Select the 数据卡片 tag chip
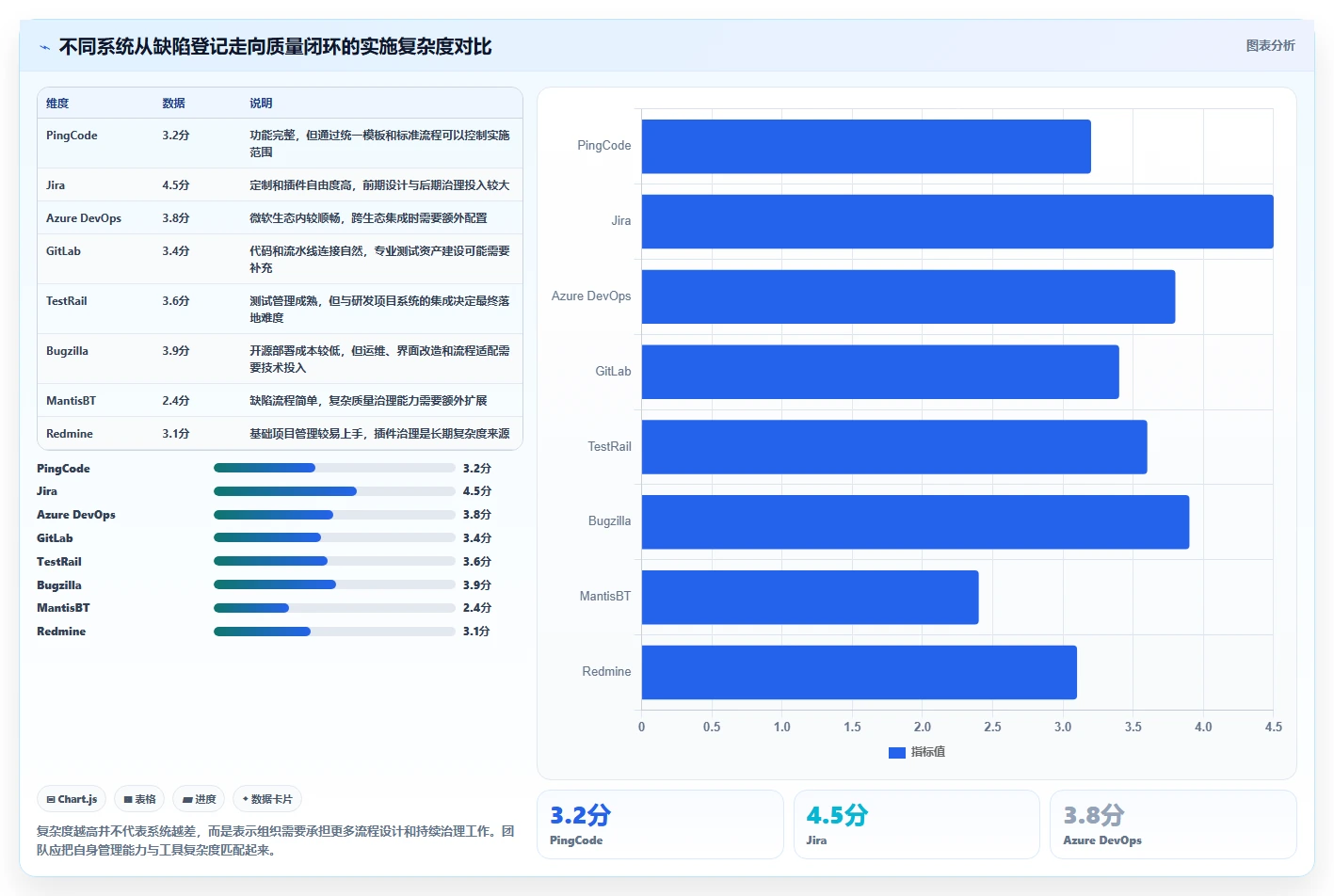Screen dimensions: 1334x896 tap(267, 799)
